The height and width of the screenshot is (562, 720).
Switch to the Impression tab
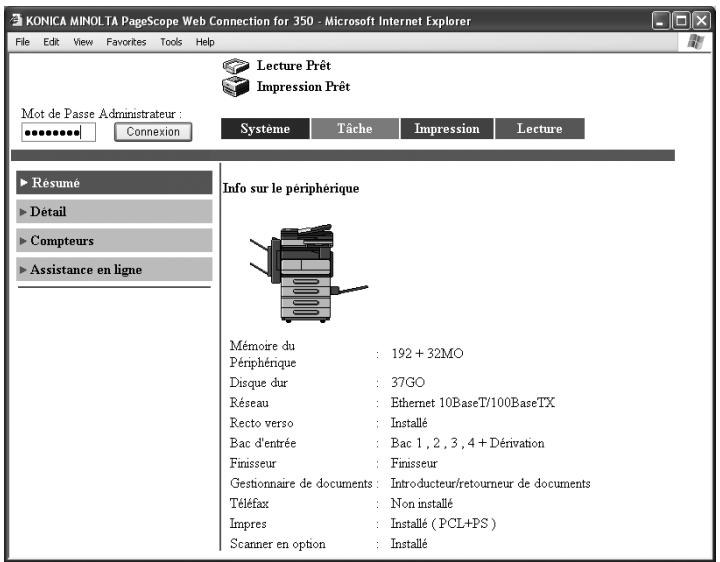[x=447, y=129]
